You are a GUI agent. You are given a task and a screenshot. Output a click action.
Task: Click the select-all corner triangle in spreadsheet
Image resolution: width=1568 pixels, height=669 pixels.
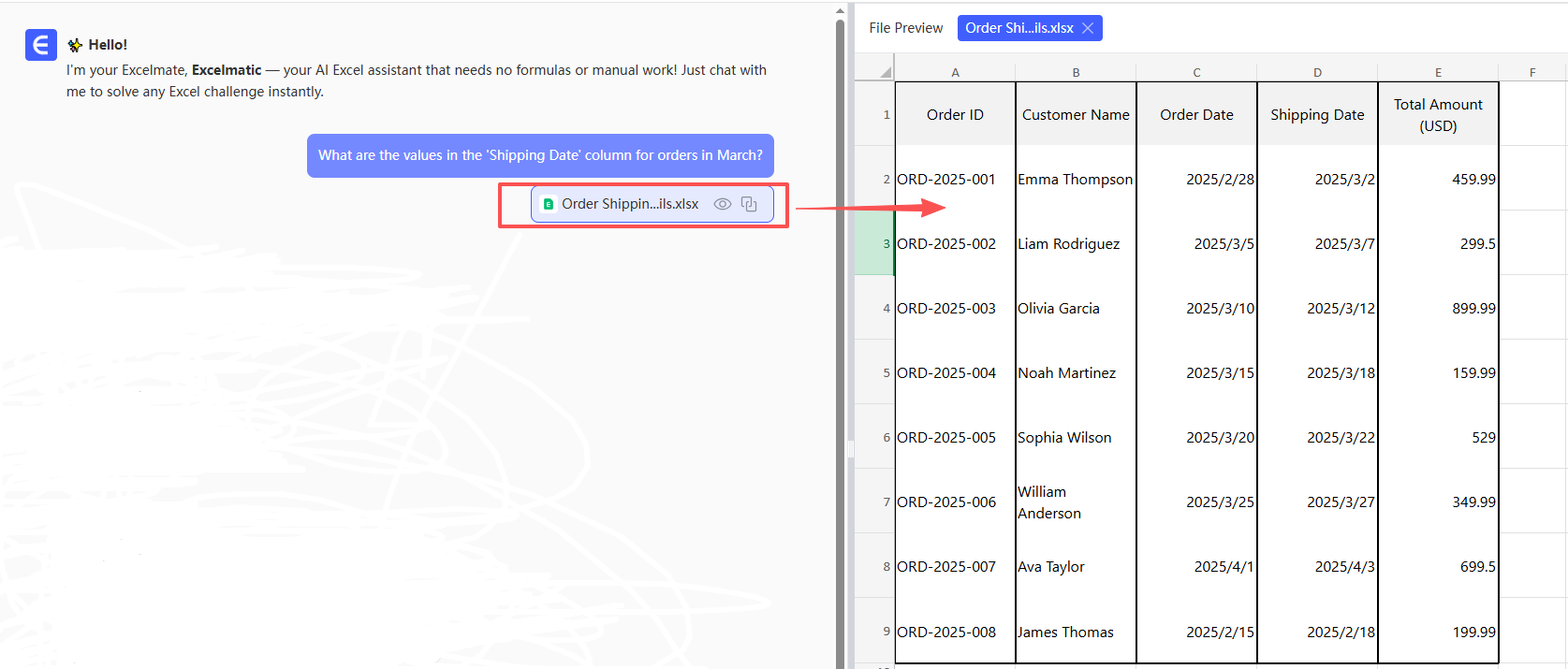885,71
